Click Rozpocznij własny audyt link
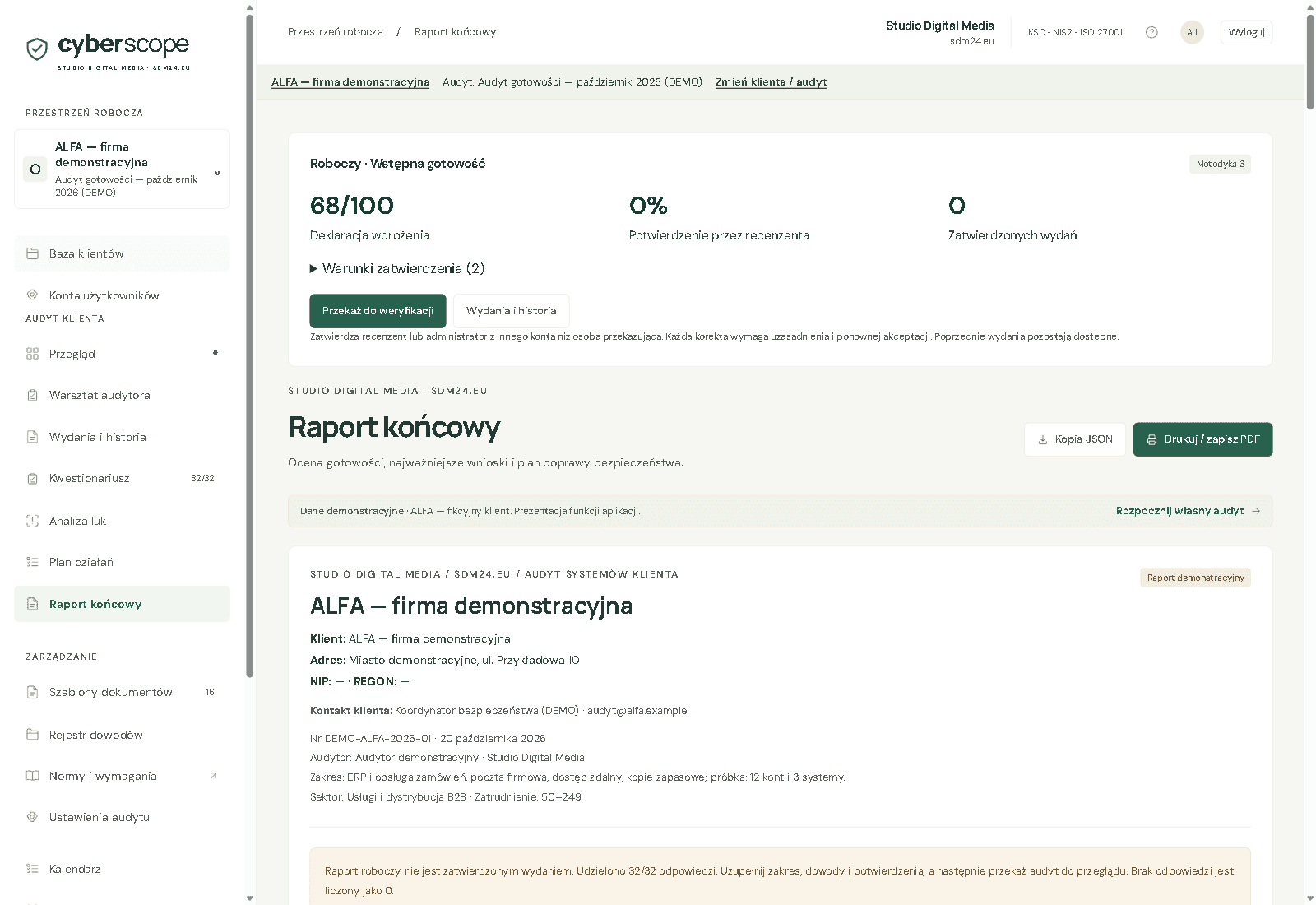Screen dimensions: 1316x905 point(1188,511)
